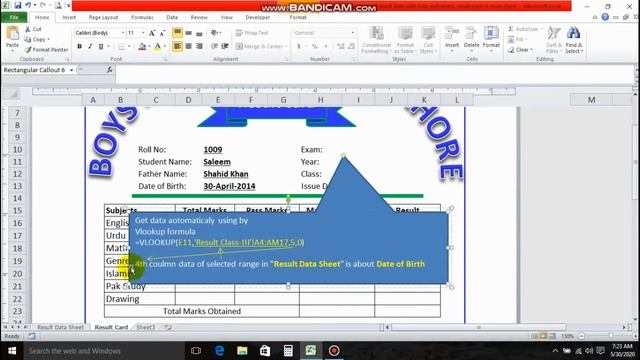This screenshot has width=640, height=360.
Task: Open the Name Box dropdown arrow
Action: (71, 70)
